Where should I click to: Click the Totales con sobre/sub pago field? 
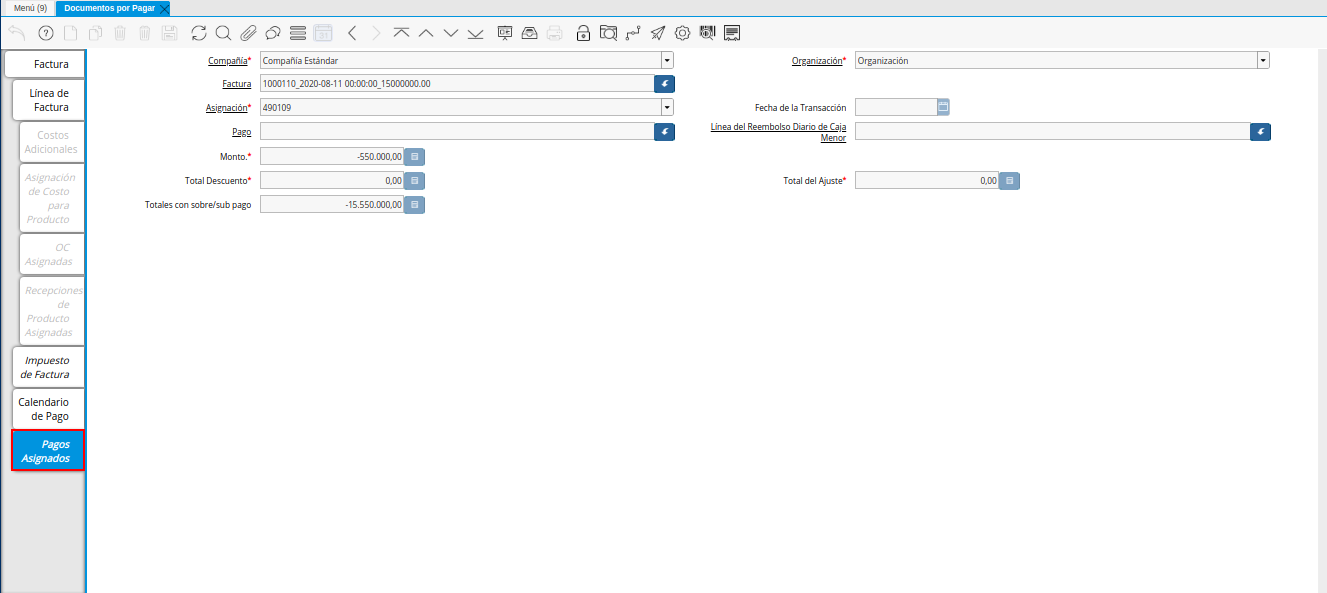[x=332, y=205]
